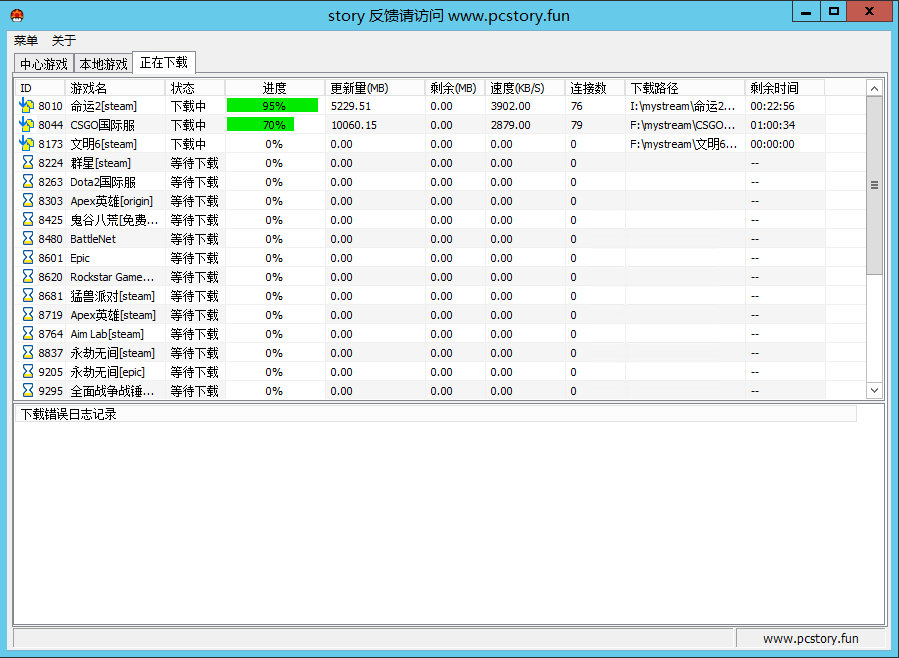Click speed value 3902.00
The height and width of the screenshot is (658, 899).
pyautogui.click(x=510, y=106)
